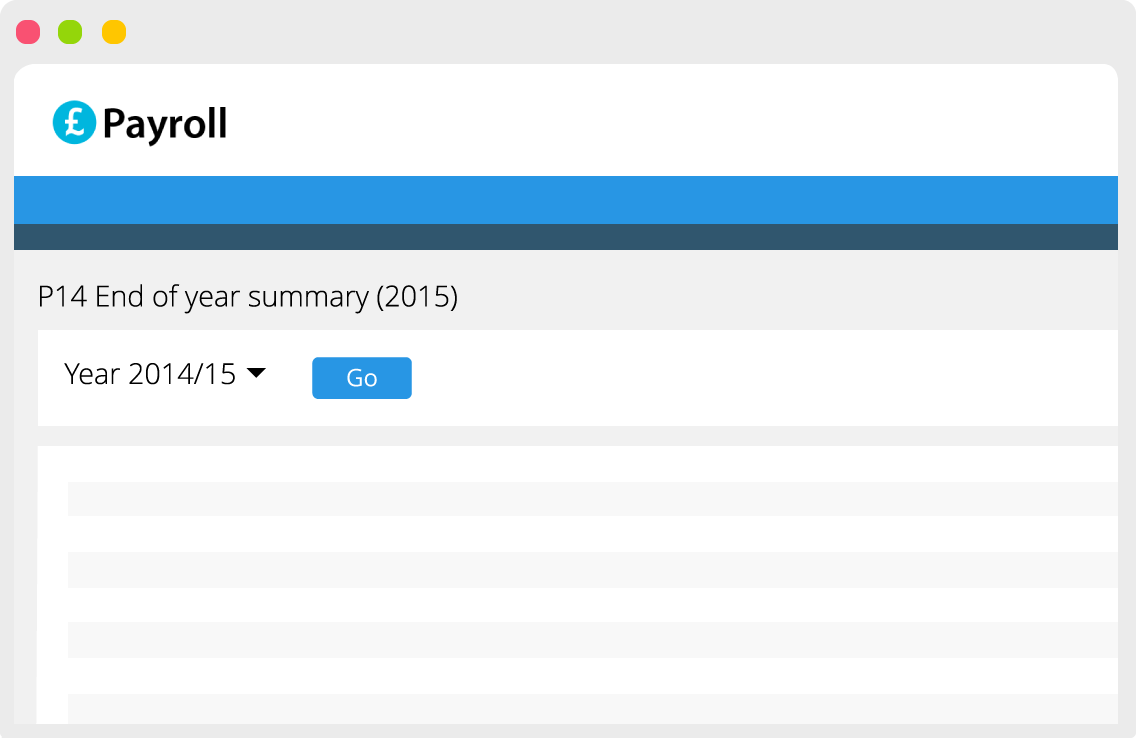Open the Year 2014/15 dropdown
Viewport: 1136px width, 738px height.
(150, 374)
